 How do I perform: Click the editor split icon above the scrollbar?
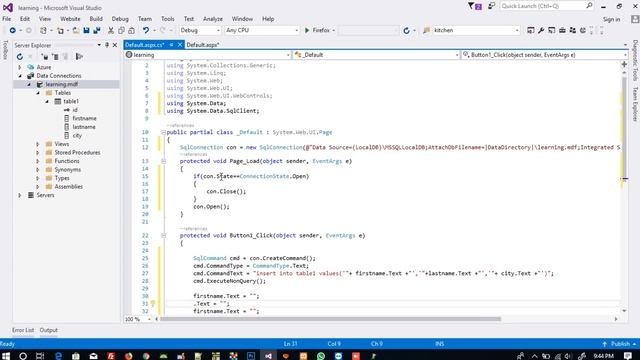pos(624,64)
